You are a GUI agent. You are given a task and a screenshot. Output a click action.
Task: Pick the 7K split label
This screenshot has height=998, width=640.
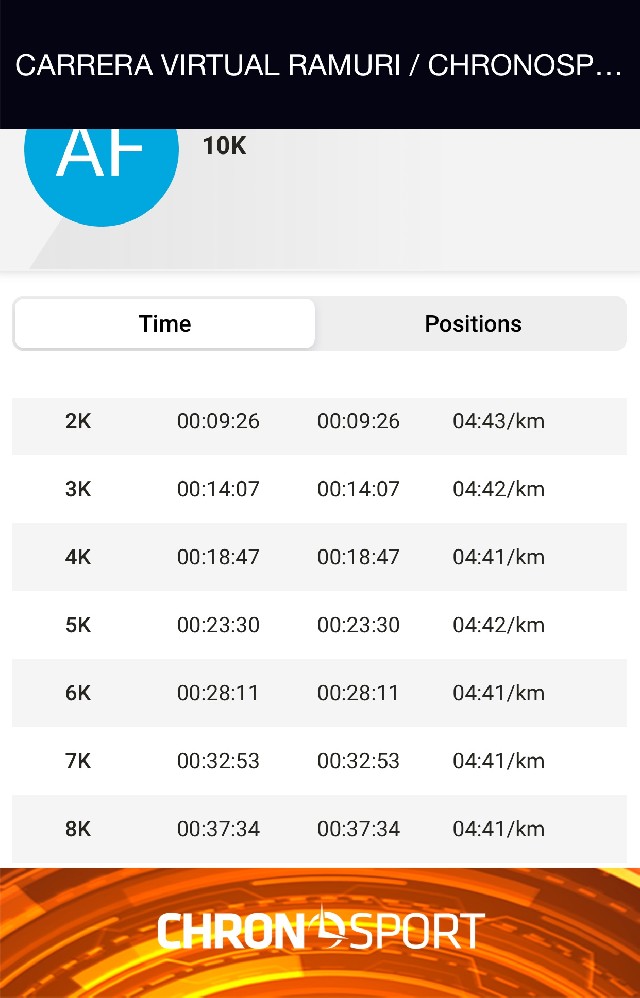(78, 761)
